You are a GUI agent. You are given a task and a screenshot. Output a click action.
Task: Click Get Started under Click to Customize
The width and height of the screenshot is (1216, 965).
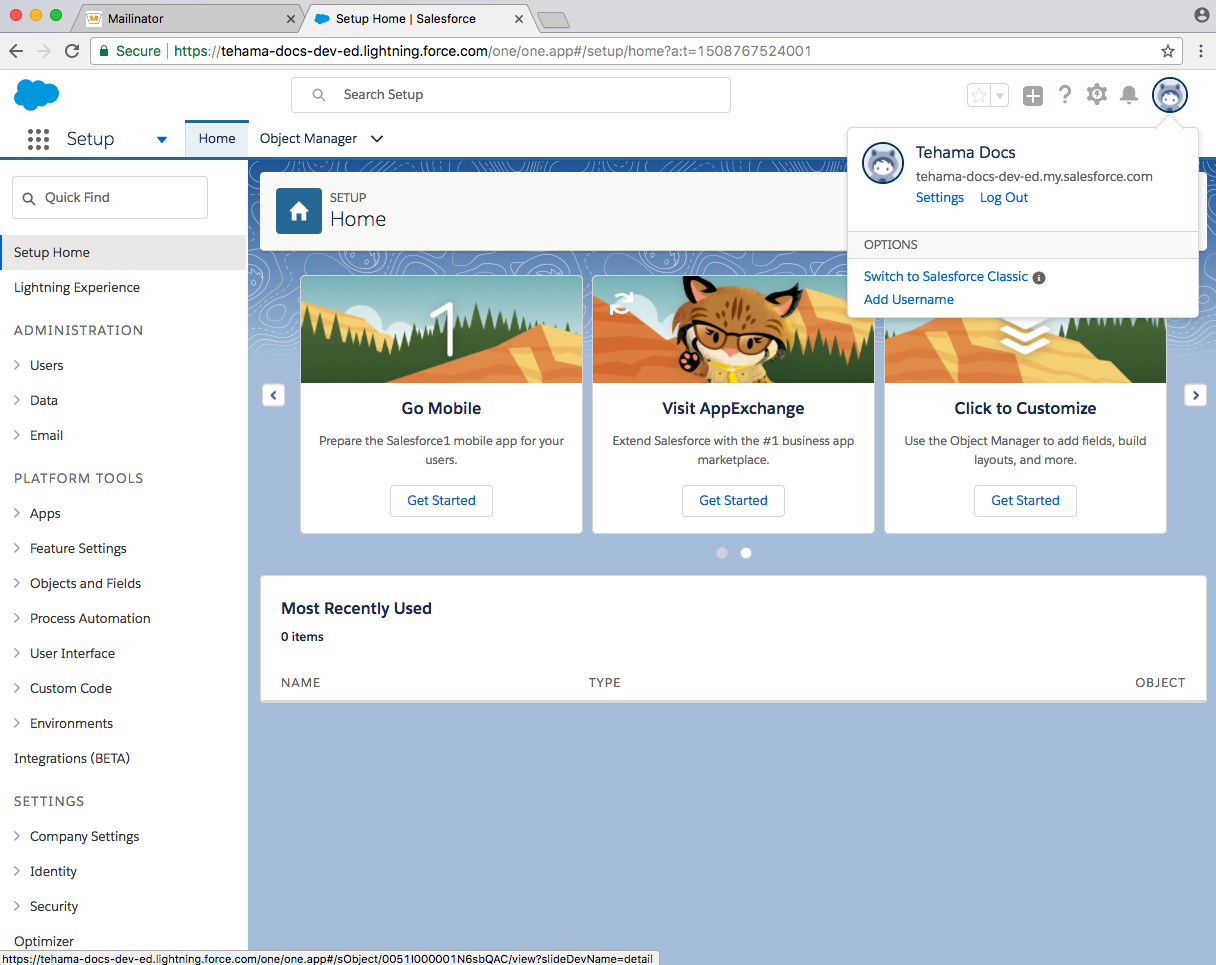tap(1025, 501)
